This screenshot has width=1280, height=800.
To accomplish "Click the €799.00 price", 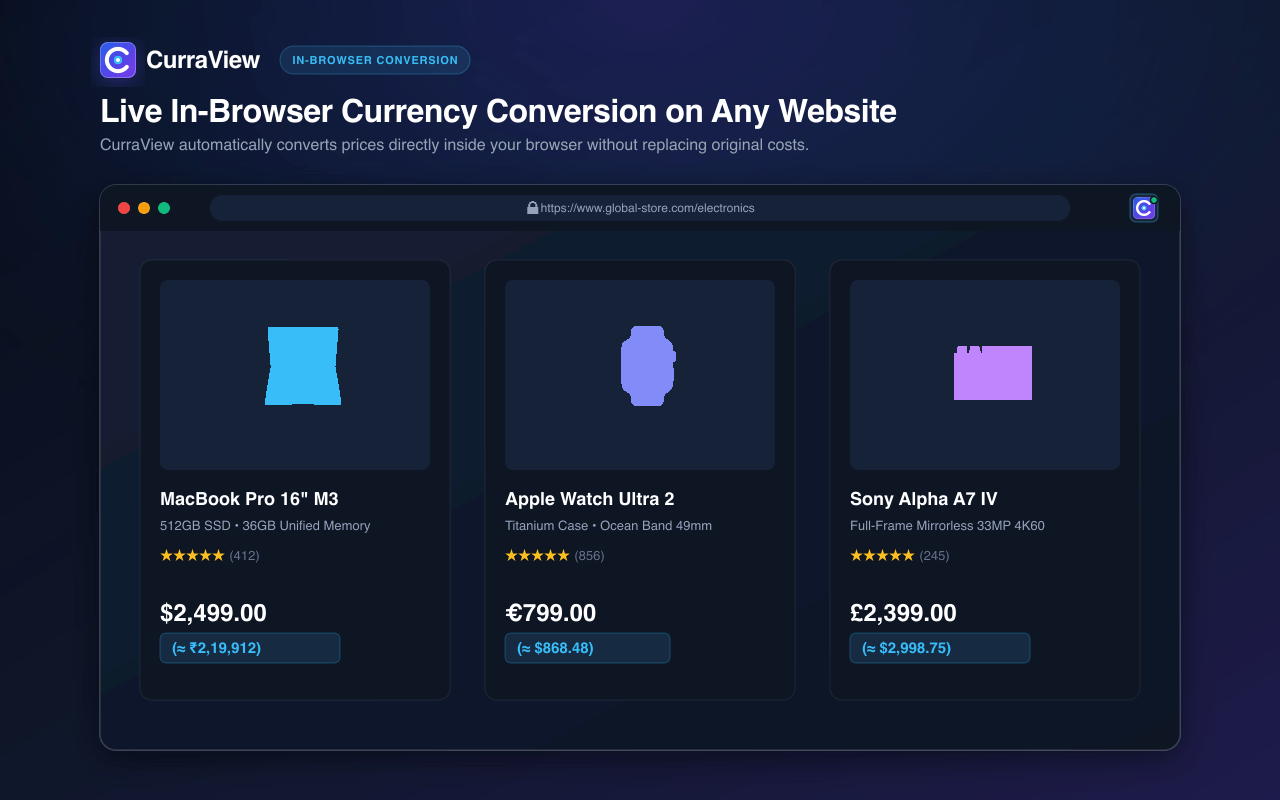I will click(x=550, y=613).
